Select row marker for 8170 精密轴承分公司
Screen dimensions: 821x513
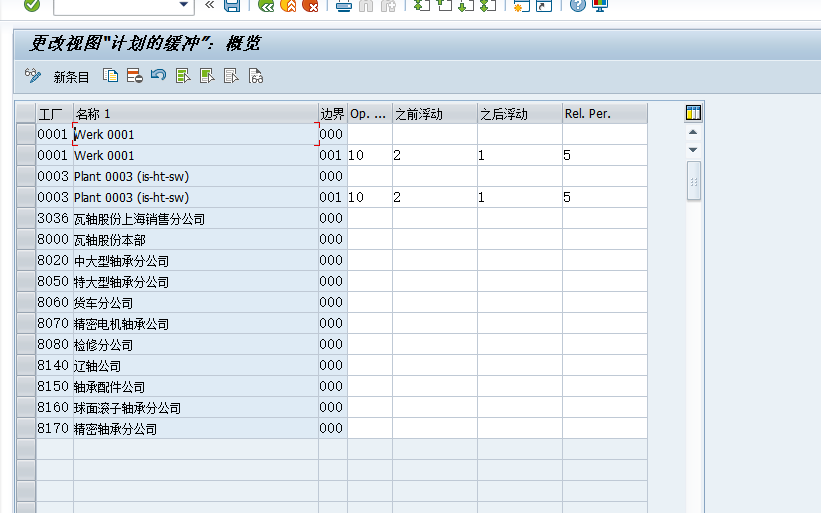pyautogui.click(x=26, y=428)
